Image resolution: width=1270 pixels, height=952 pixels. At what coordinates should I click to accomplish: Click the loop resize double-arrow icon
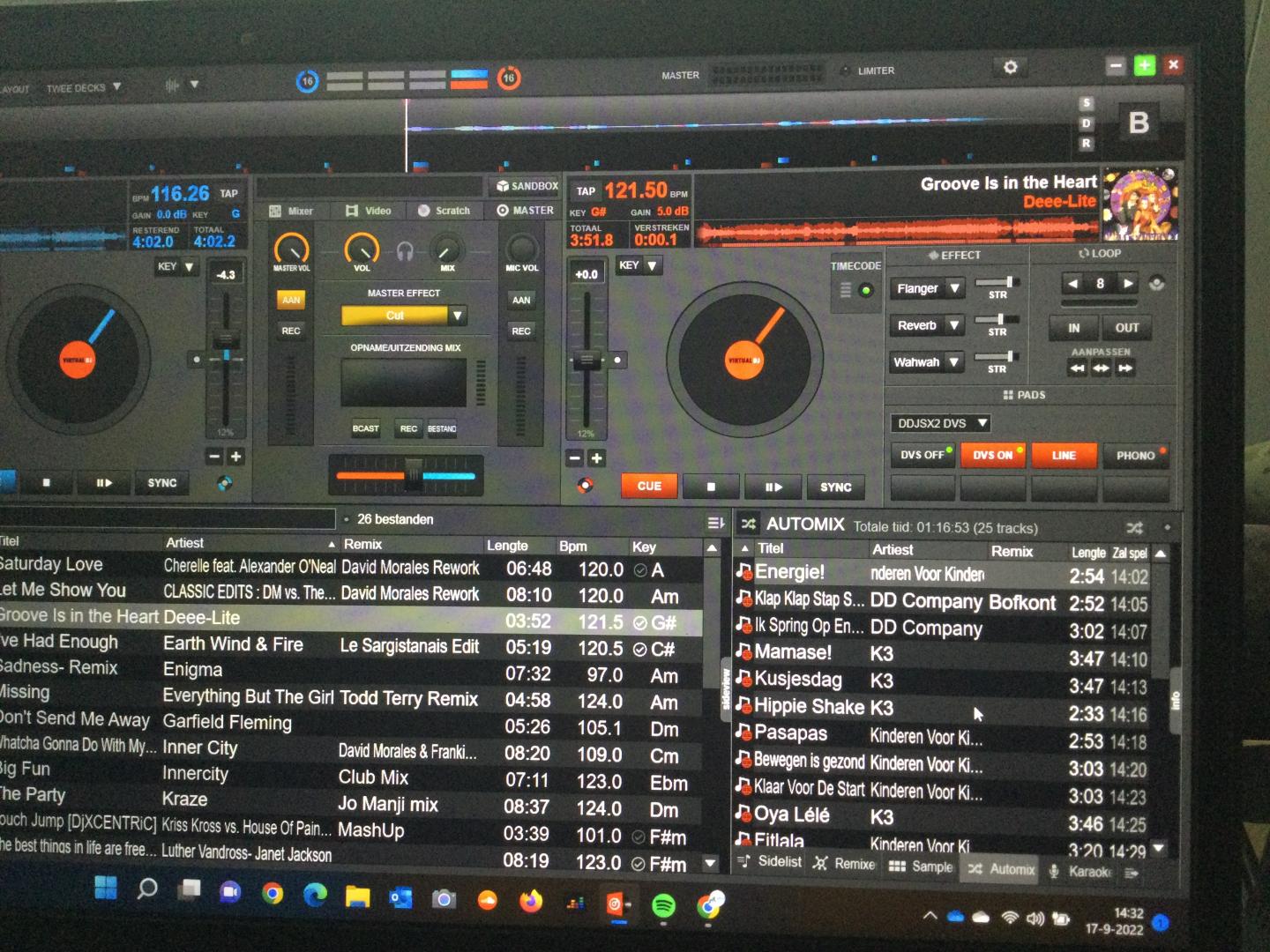pos(1101,368)
